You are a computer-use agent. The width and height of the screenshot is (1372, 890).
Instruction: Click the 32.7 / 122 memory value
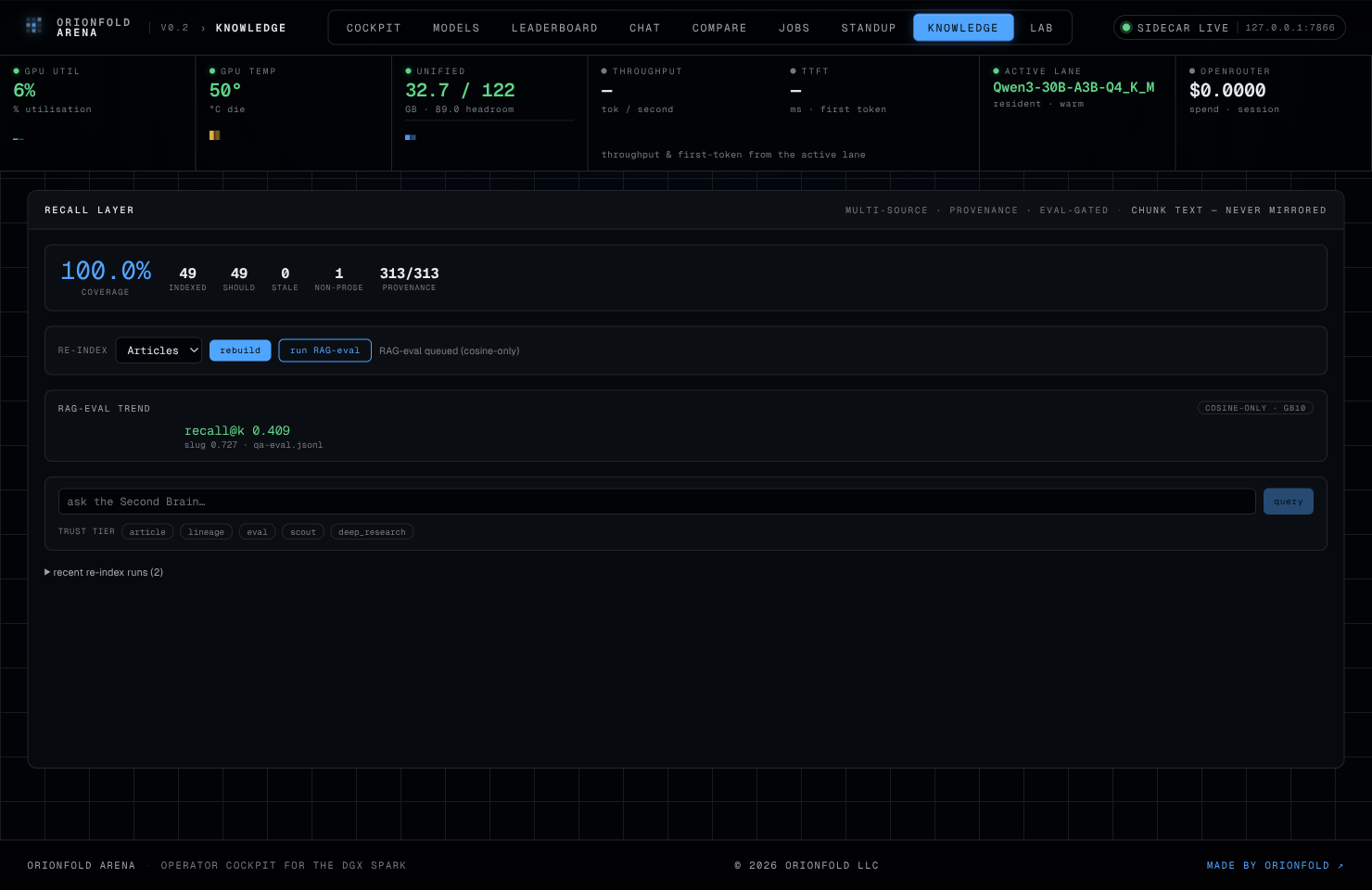click(460, 90)
